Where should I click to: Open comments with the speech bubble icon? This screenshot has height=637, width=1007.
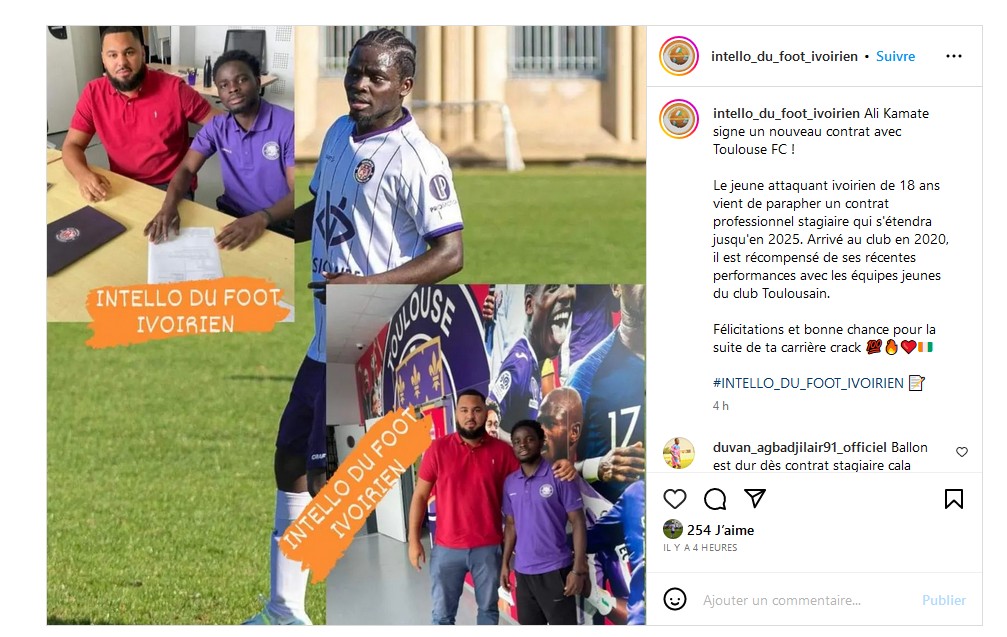click(x=715, y=498)
